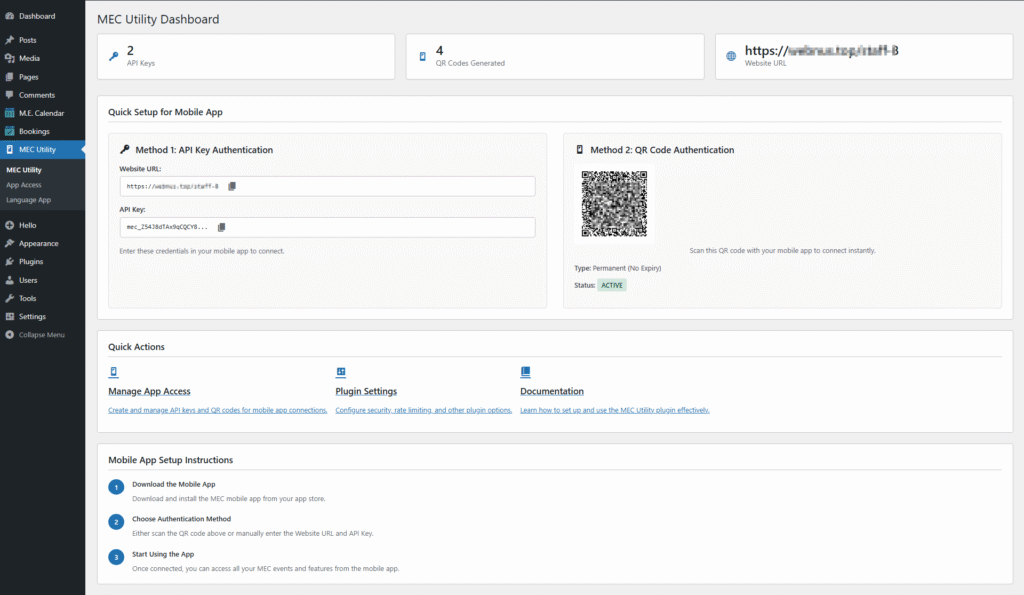Screen dimensions: 1024x595
Task: Click the Manage App Access phone icon
Action: click(114, 372)
